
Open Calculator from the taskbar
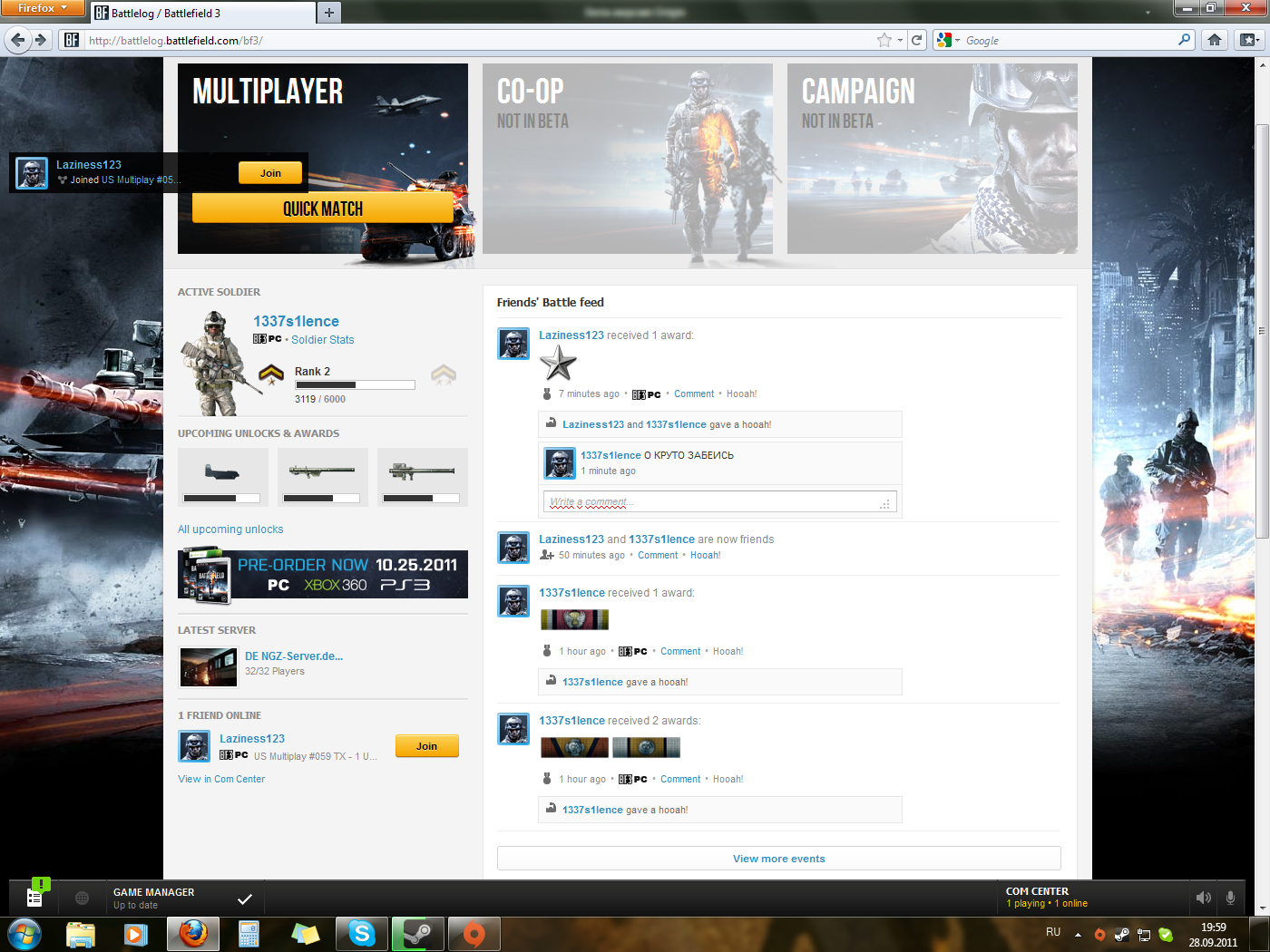pyautogui.click(x=249, y=934)
